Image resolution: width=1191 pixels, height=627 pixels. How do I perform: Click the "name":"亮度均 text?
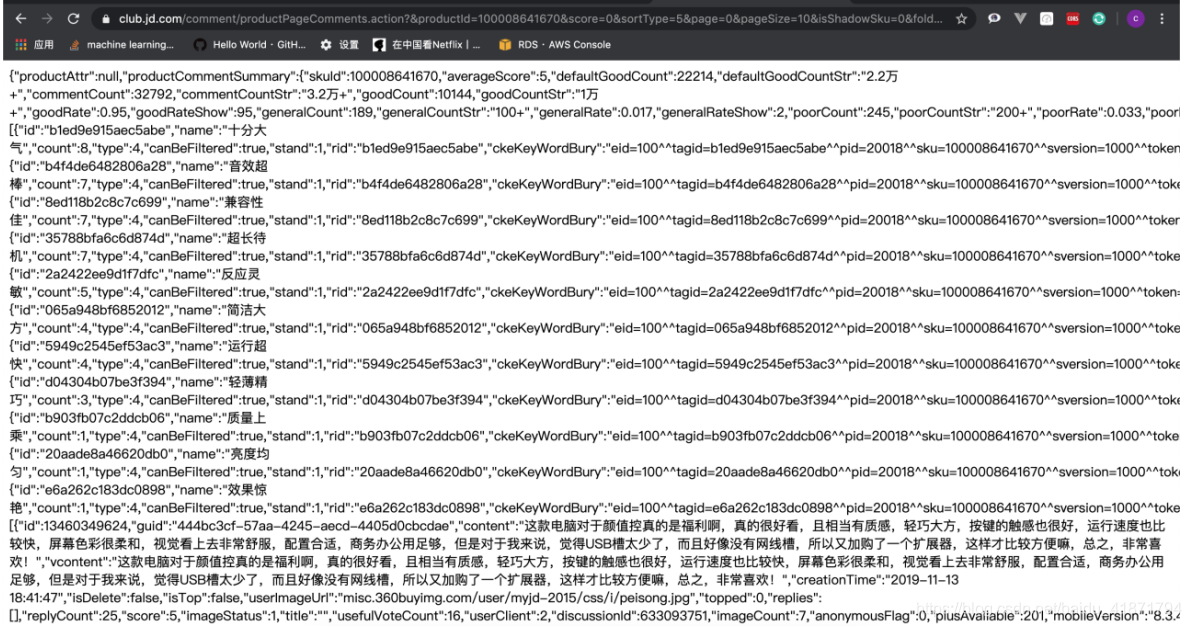click(x=226, y=454)
